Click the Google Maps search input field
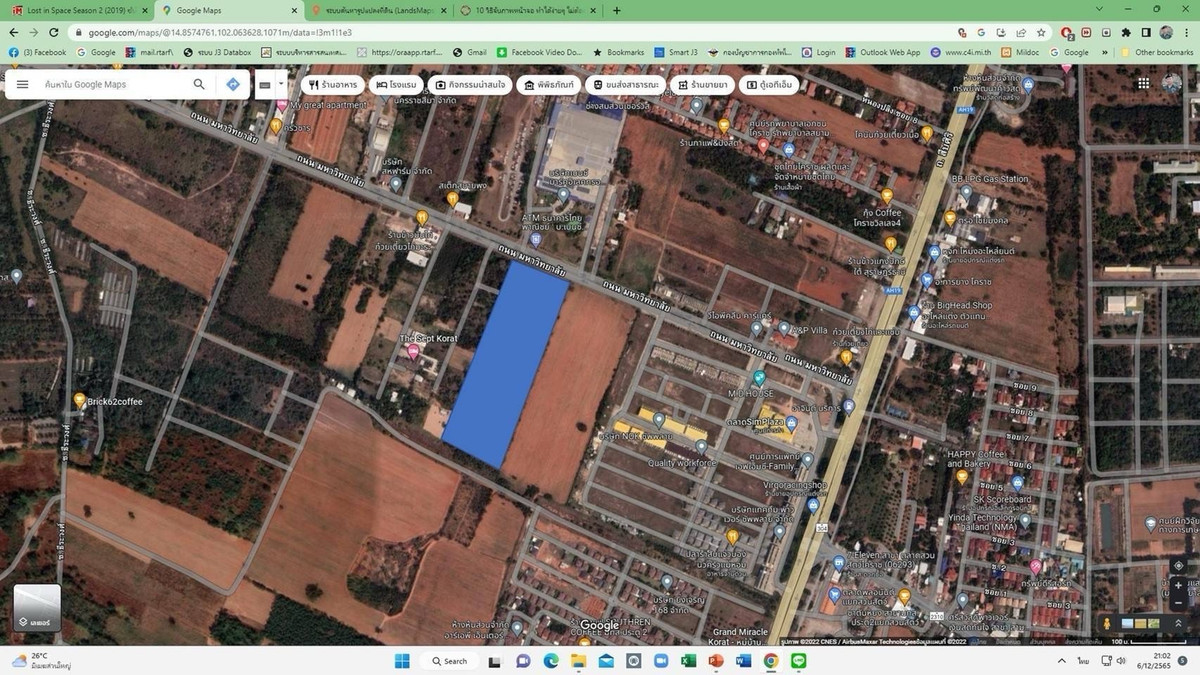1200x675 pixels. click(x=110, y=85)
